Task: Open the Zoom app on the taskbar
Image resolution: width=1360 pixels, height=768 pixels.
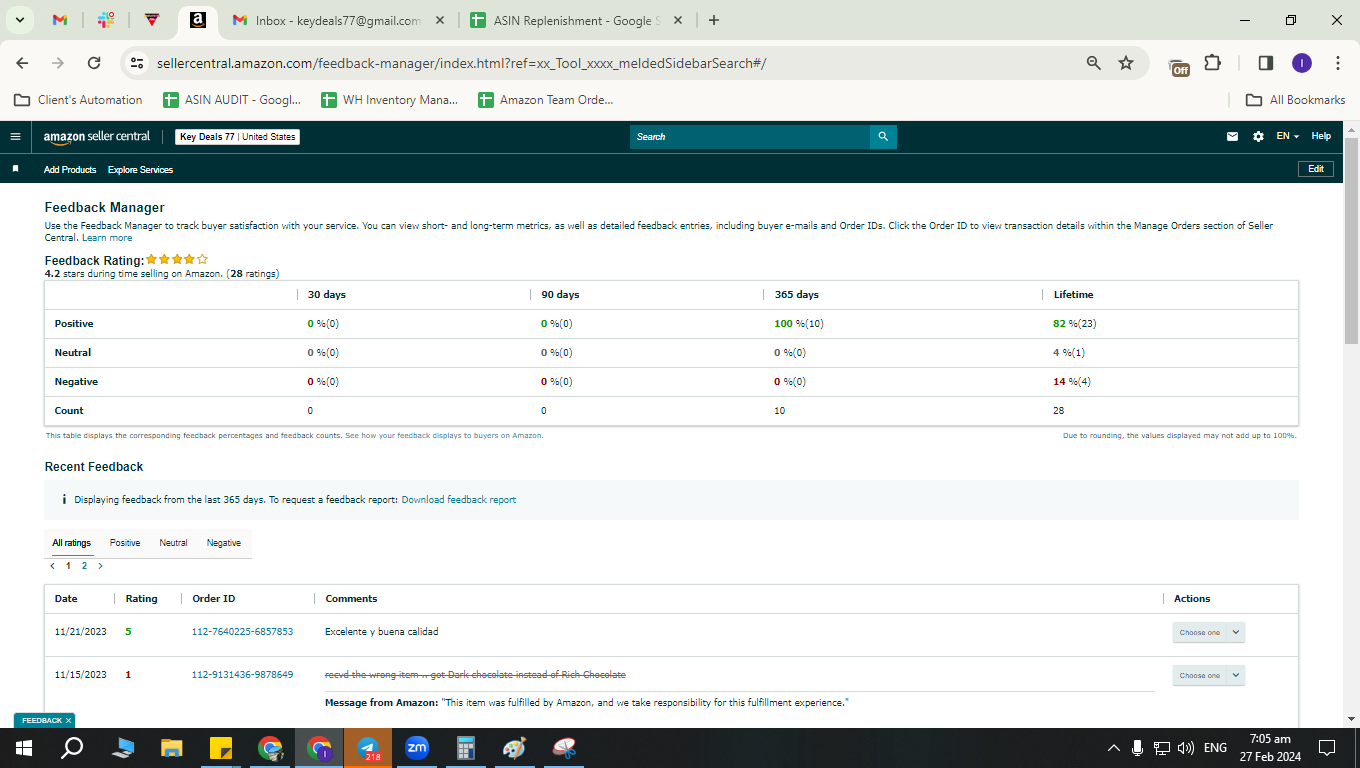Action: pos(417,748)
